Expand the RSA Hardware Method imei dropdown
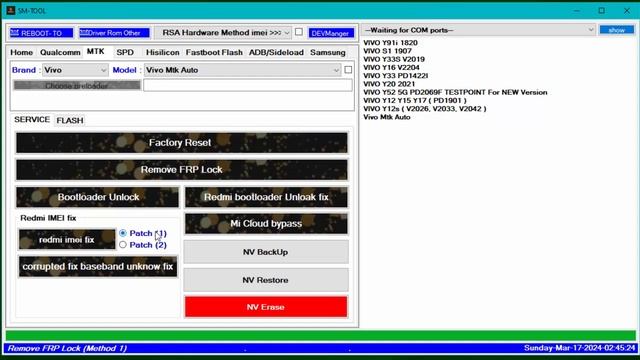This screenshot has height=360, width=640. (x=223, y=33)
